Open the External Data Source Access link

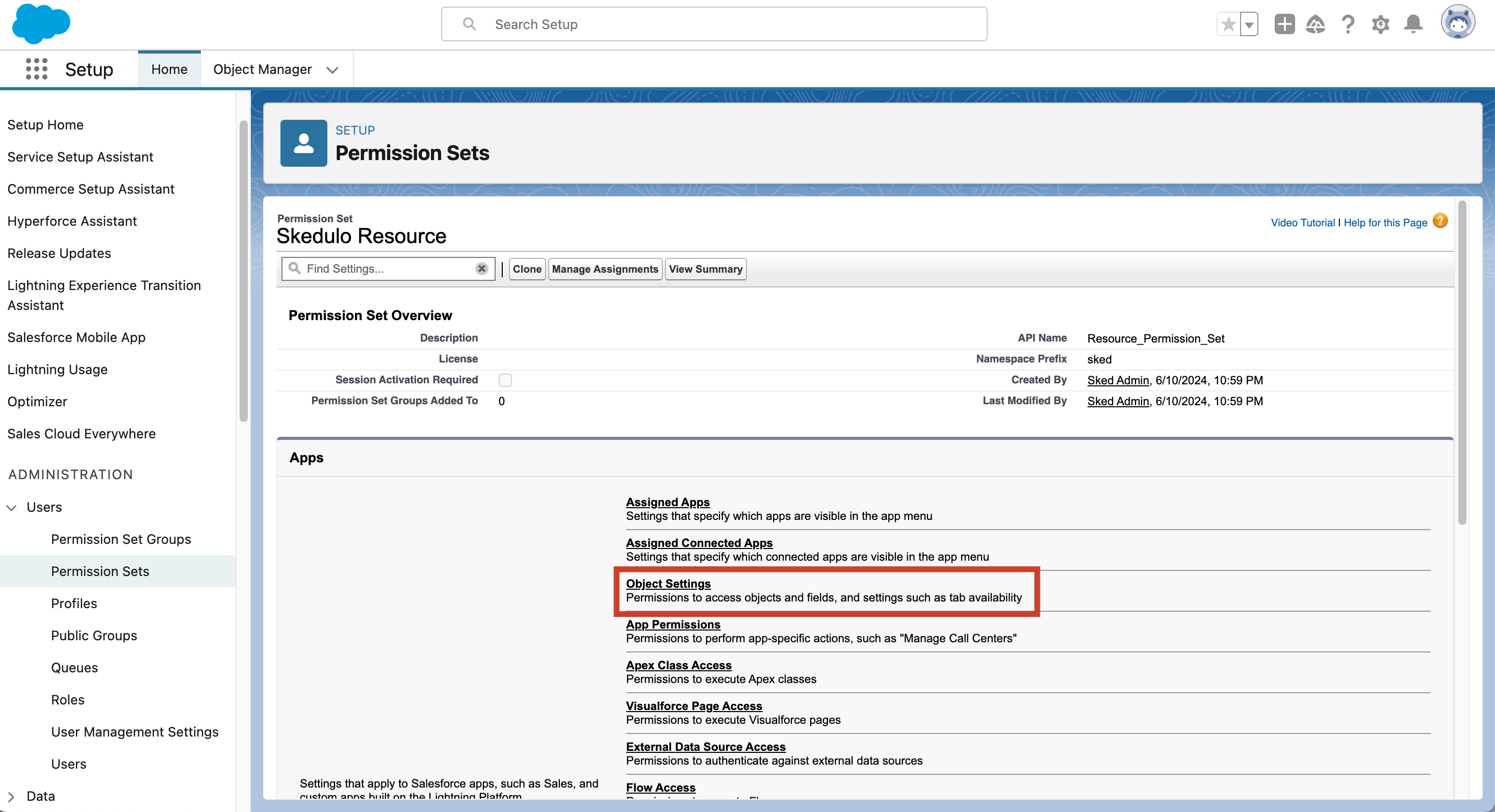(x=706, y=747)
